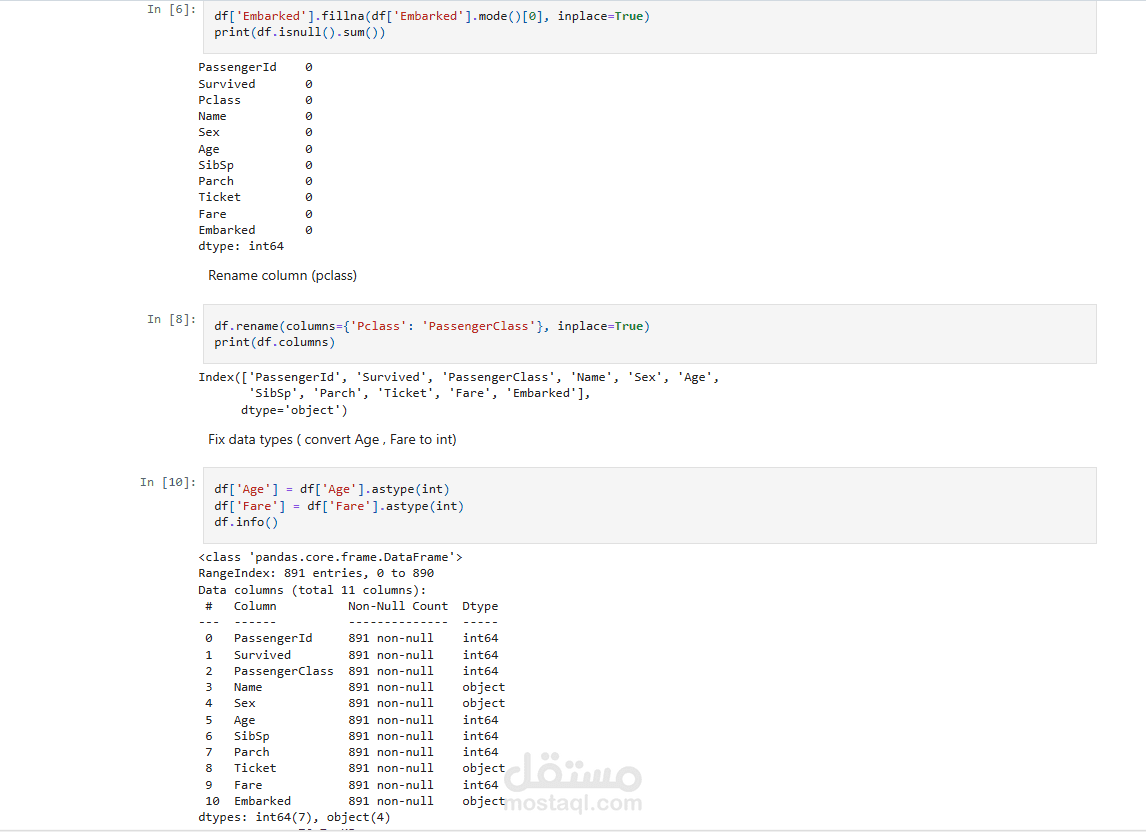Screen dimensions: 1146x832
Task: Select 'Survived 0' line in null-count output
Action: click(x=255, y=84)
